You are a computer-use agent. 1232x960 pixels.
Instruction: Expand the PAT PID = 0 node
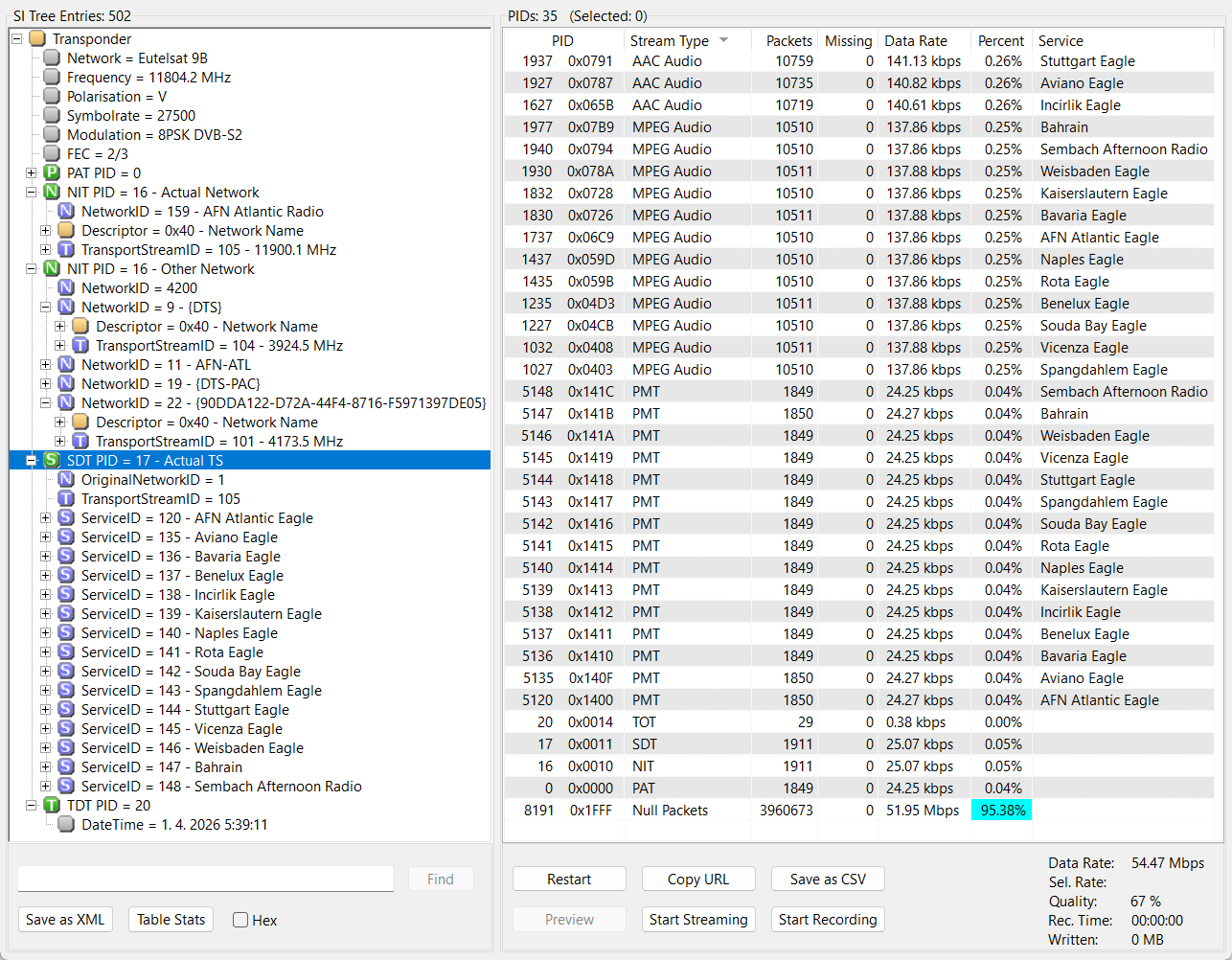(31, 173)
